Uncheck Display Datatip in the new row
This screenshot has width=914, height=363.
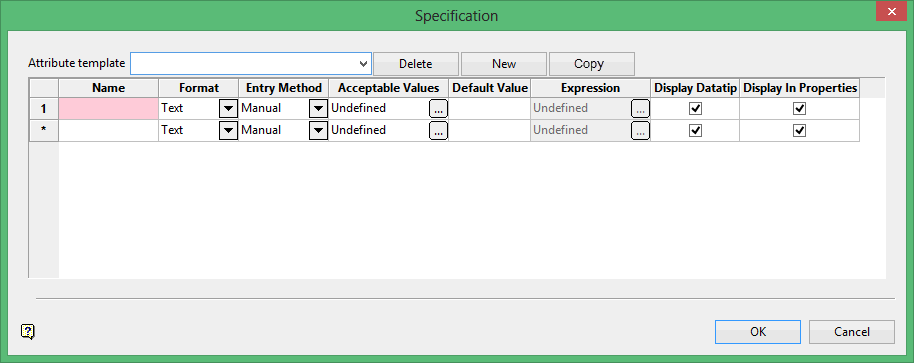pos(695,131)
